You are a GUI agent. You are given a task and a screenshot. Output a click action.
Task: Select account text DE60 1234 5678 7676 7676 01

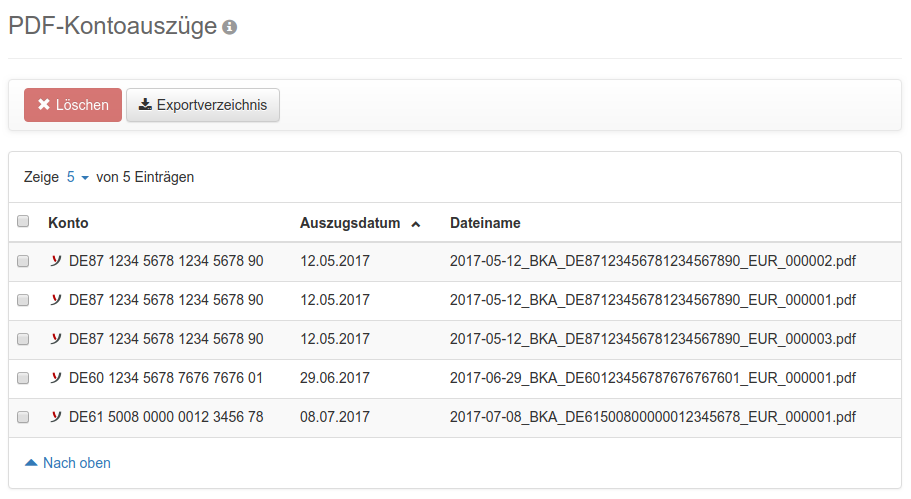click(x=166, y=378)
